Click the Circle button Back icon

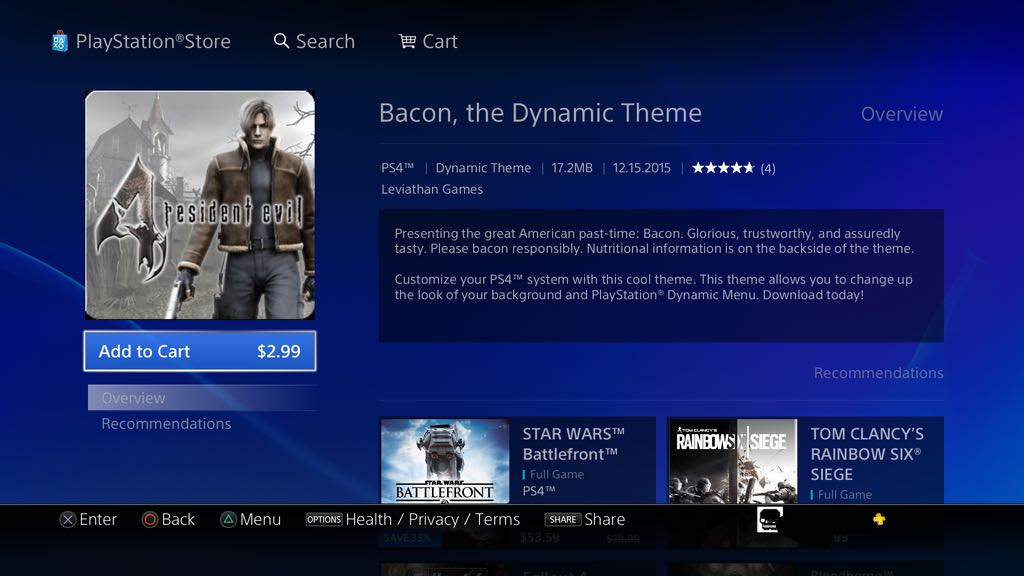[150, 519]
